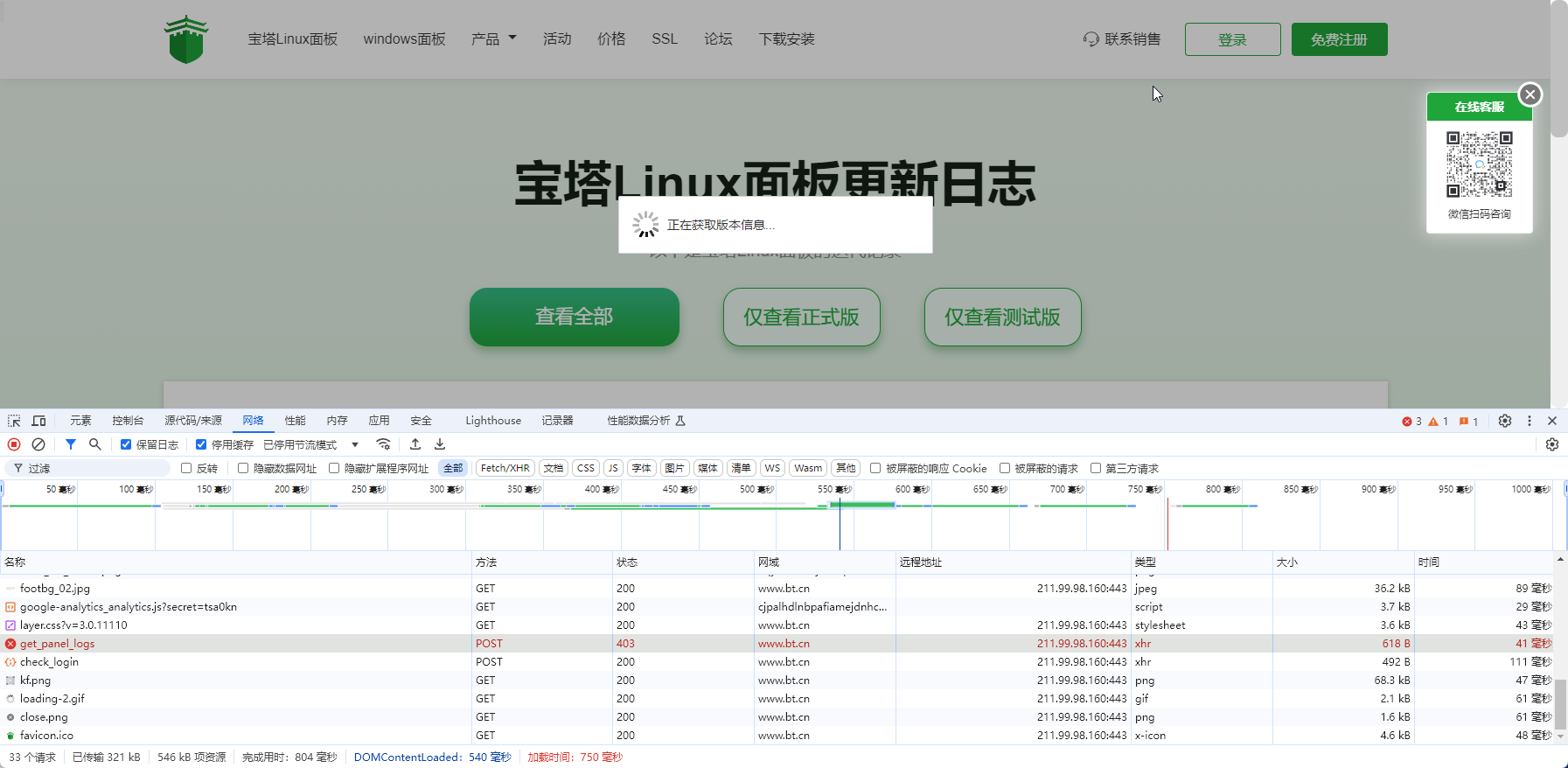This screenshot has width=1568, height=768.
Task: Open network search magnifier icon
Action: pos(95,444)
